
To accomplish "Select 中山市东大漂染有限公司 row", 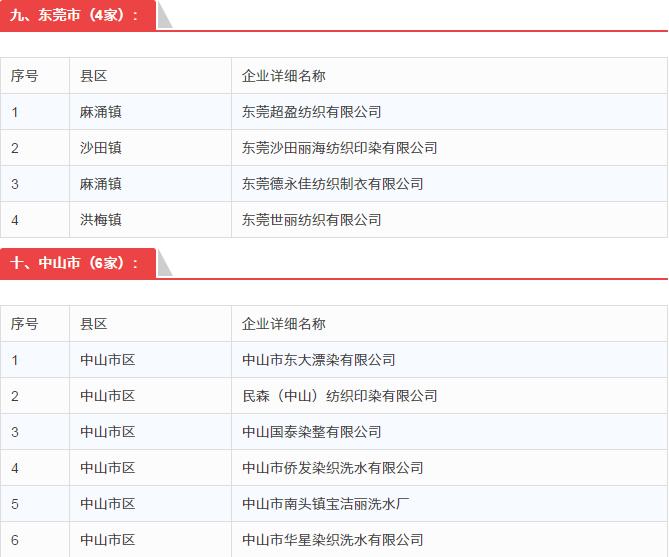I will point(318,360).
